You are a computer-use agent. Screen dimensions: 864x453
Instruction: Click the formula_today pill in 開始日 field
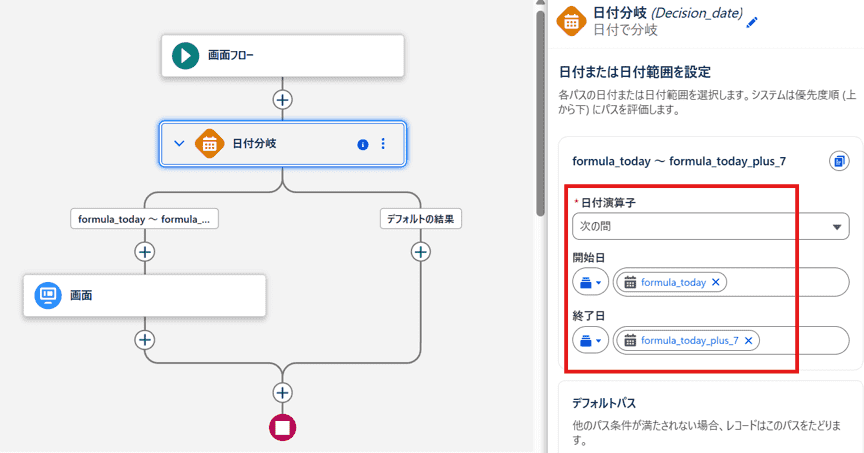coord(672,282)
